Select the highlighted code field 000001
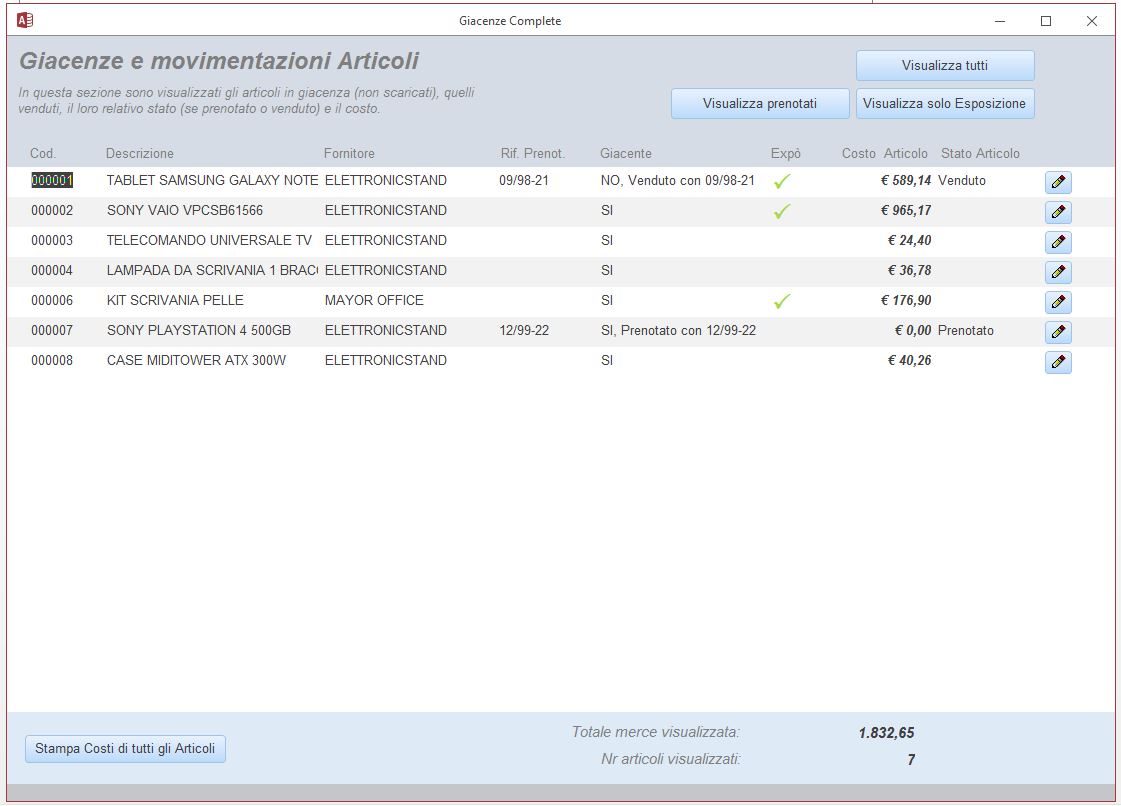This screenshot has height=806, width=1121. (51, 180)
